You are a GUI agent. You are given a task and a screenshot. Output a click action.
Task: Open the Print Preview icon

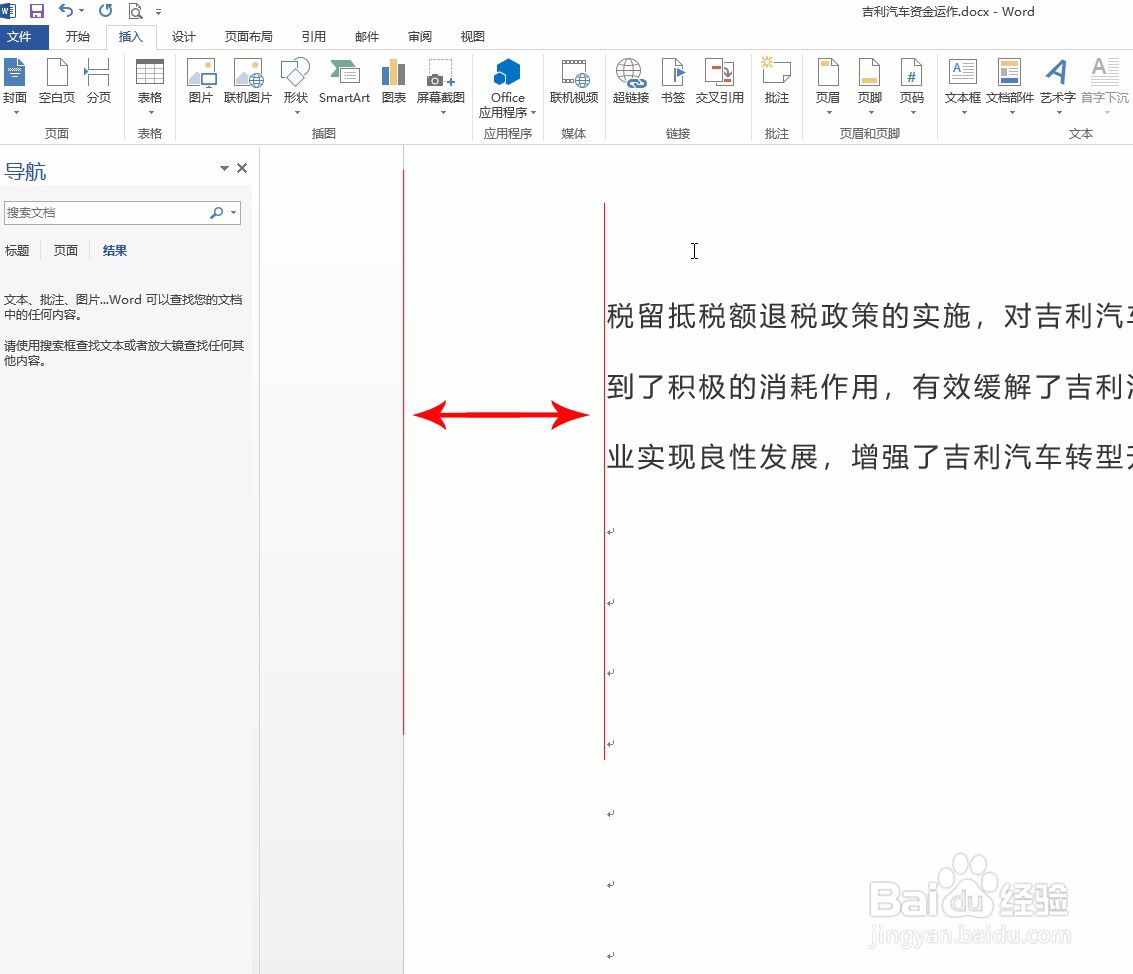point(135,11)
